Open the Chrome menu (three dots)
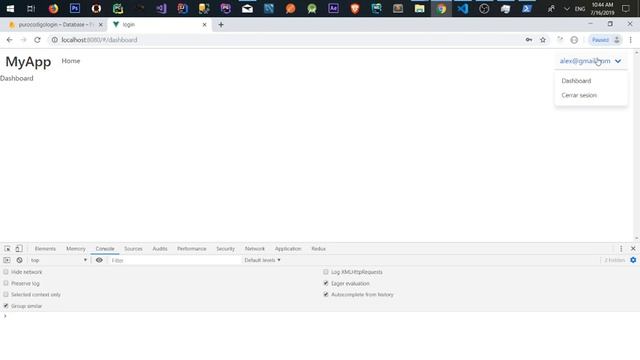Viewport: 640px width, 360px height. point(631,40)
